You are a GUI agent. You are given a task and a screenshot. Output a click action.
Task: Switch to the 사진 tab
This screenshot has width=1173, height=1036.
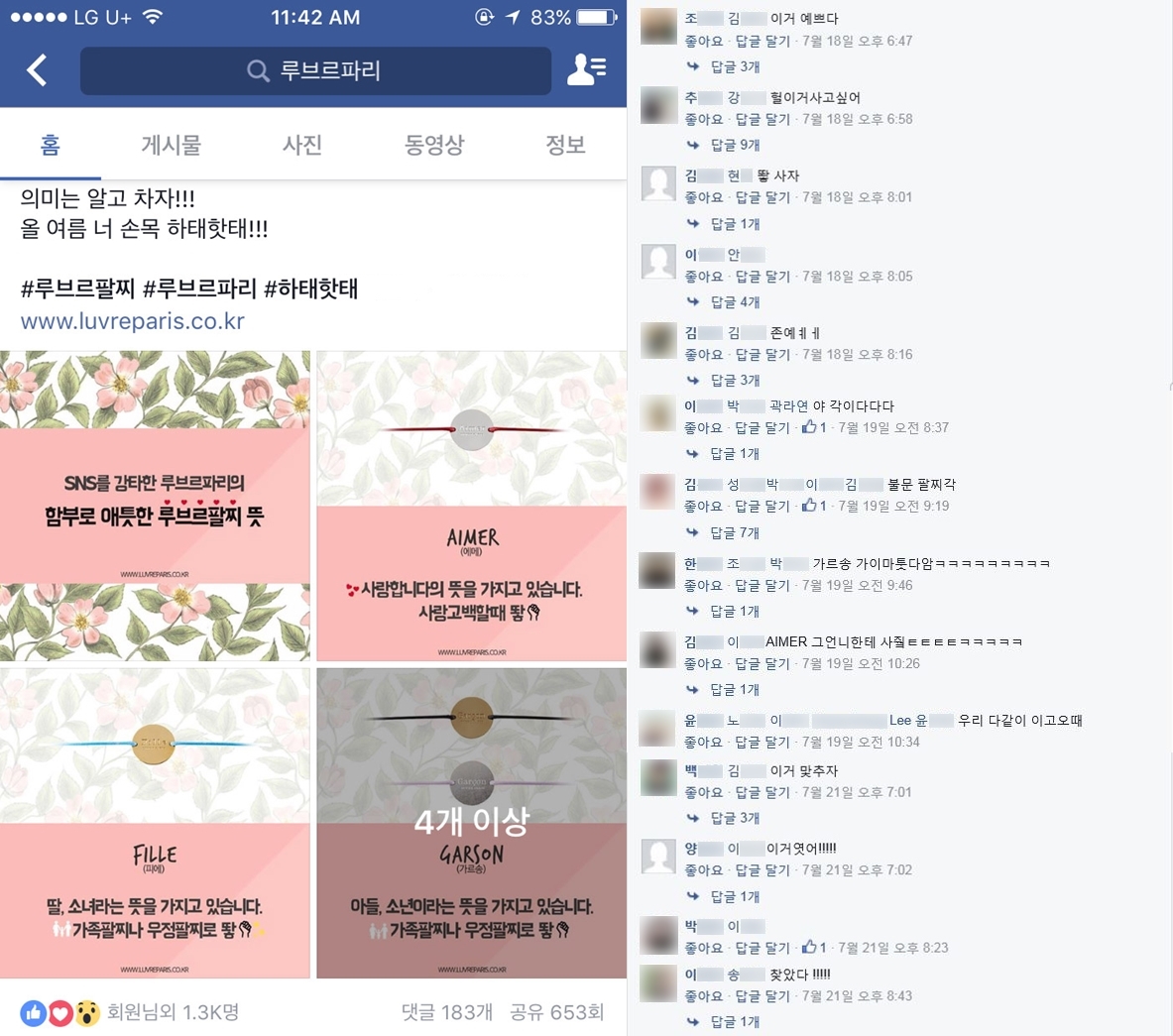click(302, 145)
